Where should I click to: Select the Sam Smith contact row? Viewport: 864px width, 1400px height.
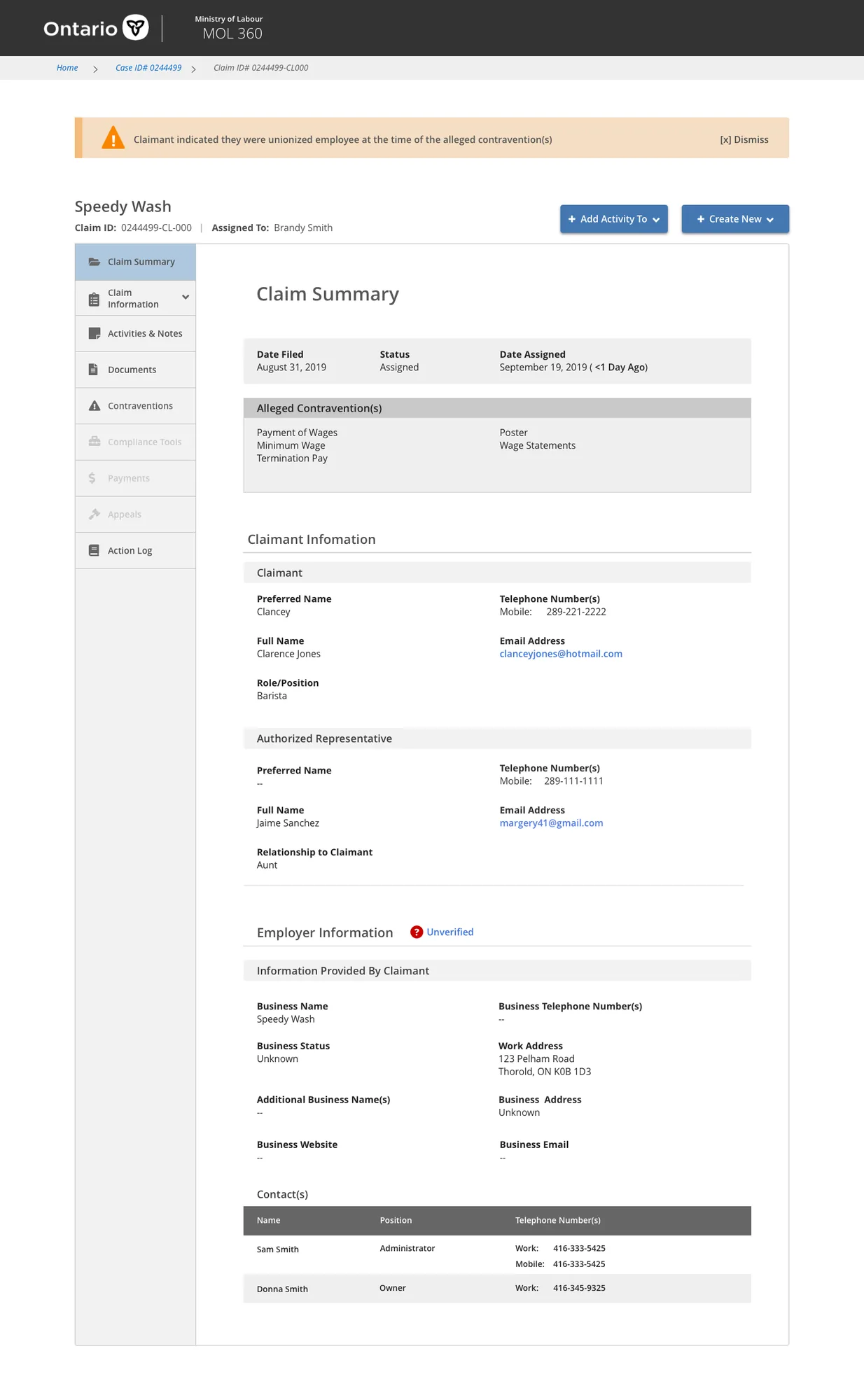pyautogui.click(x=497, y=1255)
